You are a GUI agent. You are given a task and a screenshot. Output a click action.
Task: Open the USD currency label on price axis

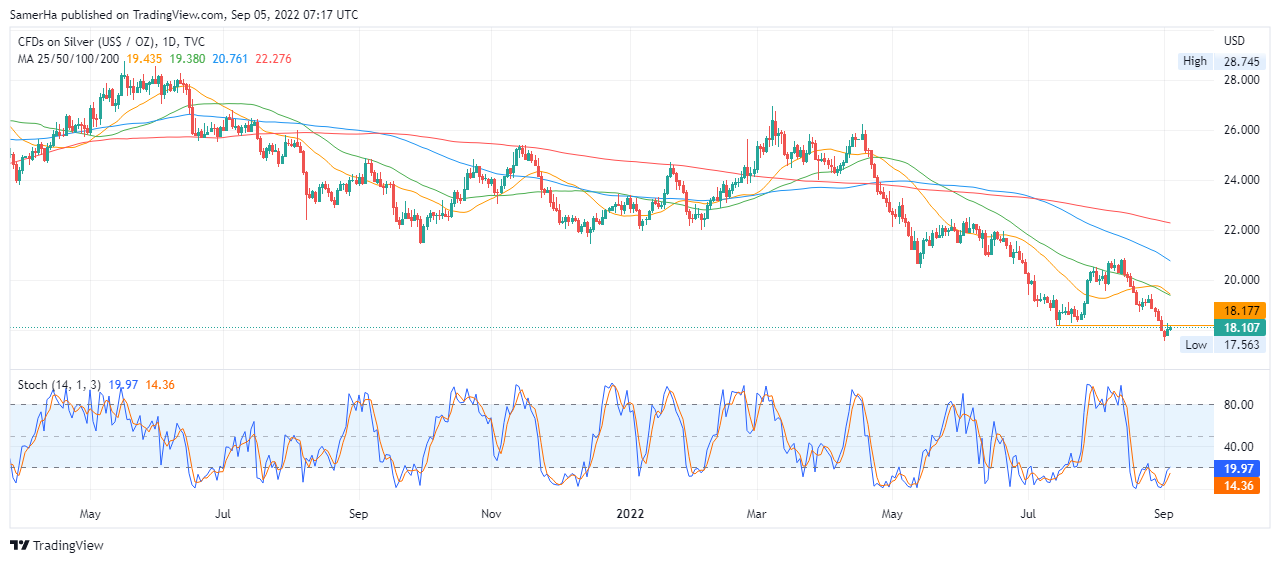click(1234, 41)
